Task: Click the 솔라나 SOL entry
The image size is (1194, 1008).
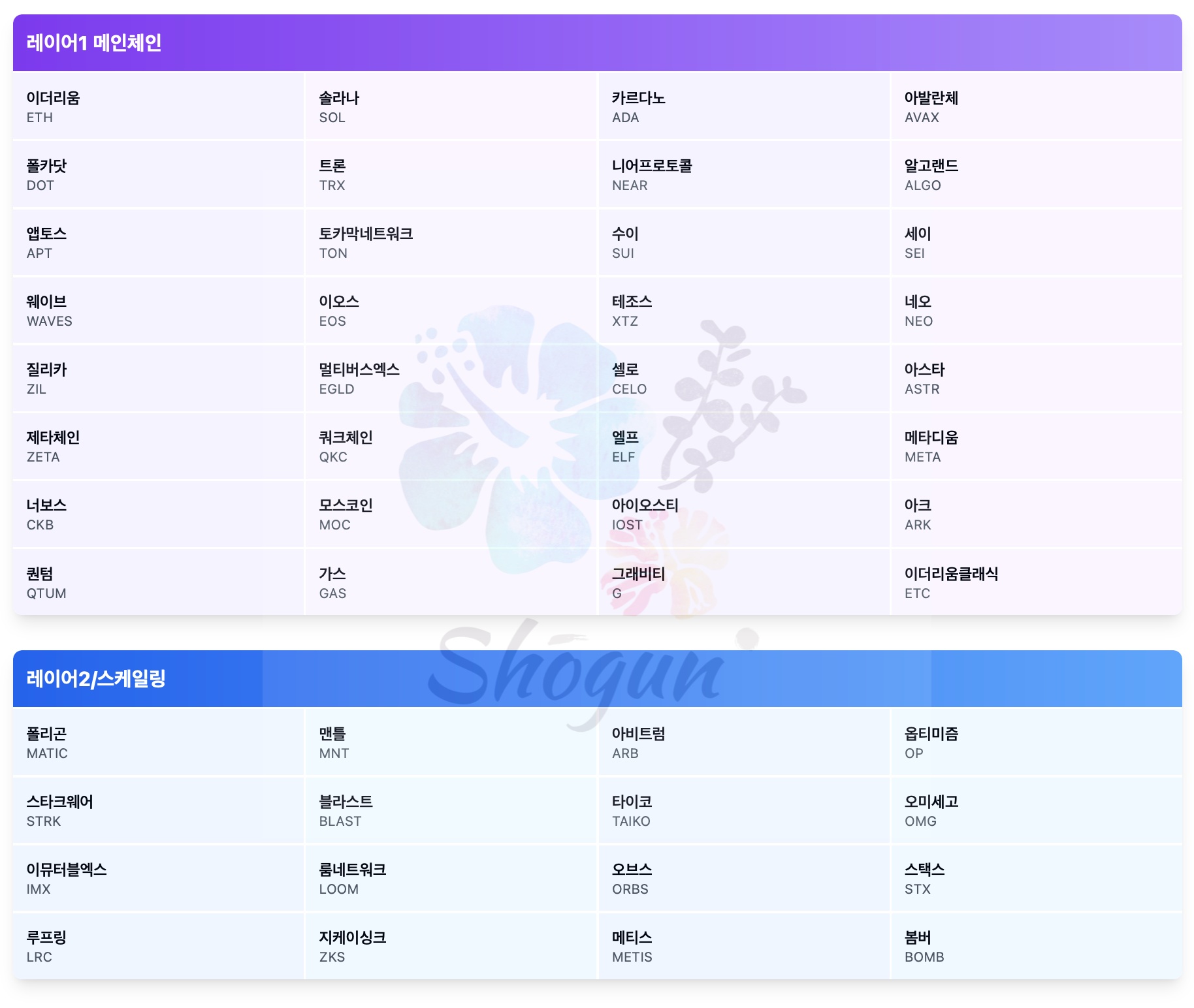Action: [x=451, y=106]
